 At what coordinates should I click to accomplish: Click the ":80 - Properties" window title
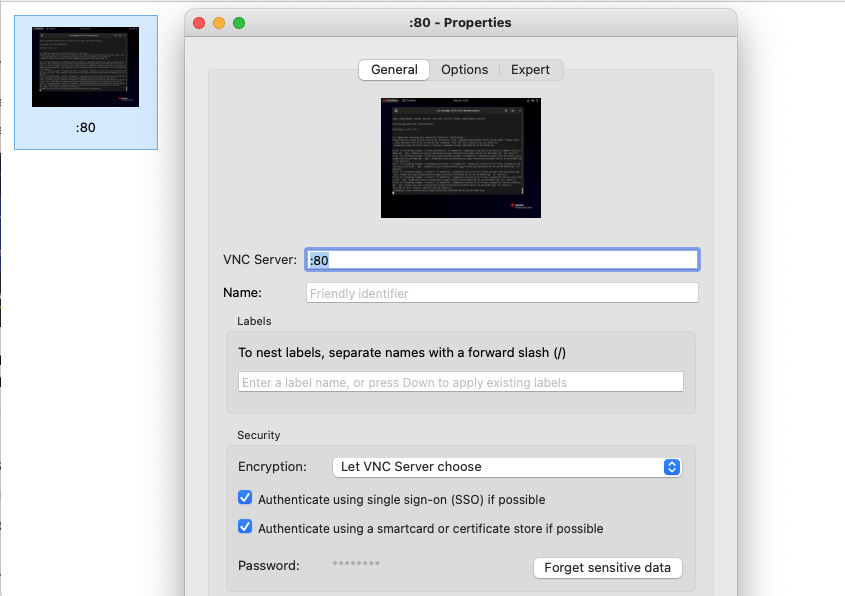coord(461,23)
